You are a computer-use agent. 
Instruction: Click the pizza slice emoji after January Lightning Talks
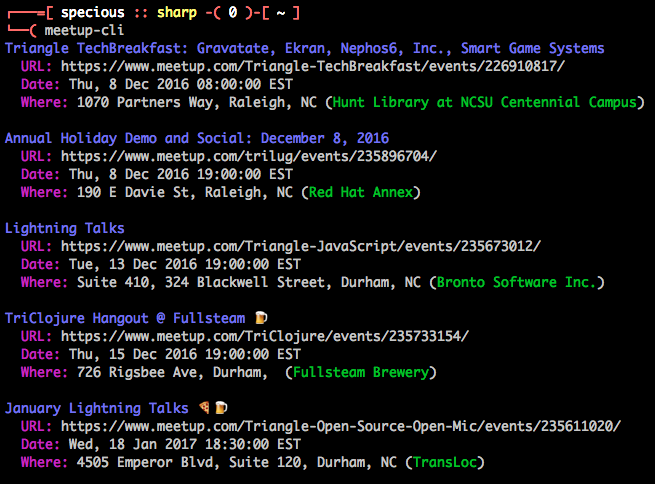pos(204,407)
